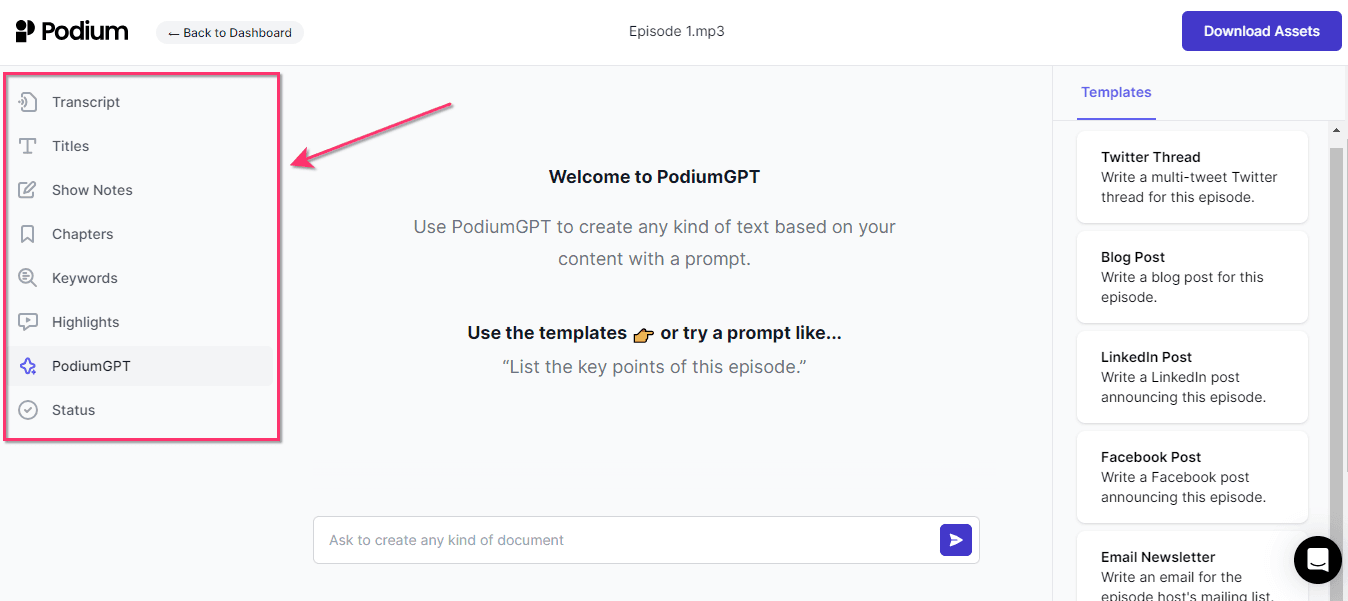Select the Facebook Post template
Viewport: 1348px width, 601px height.
1192,476
